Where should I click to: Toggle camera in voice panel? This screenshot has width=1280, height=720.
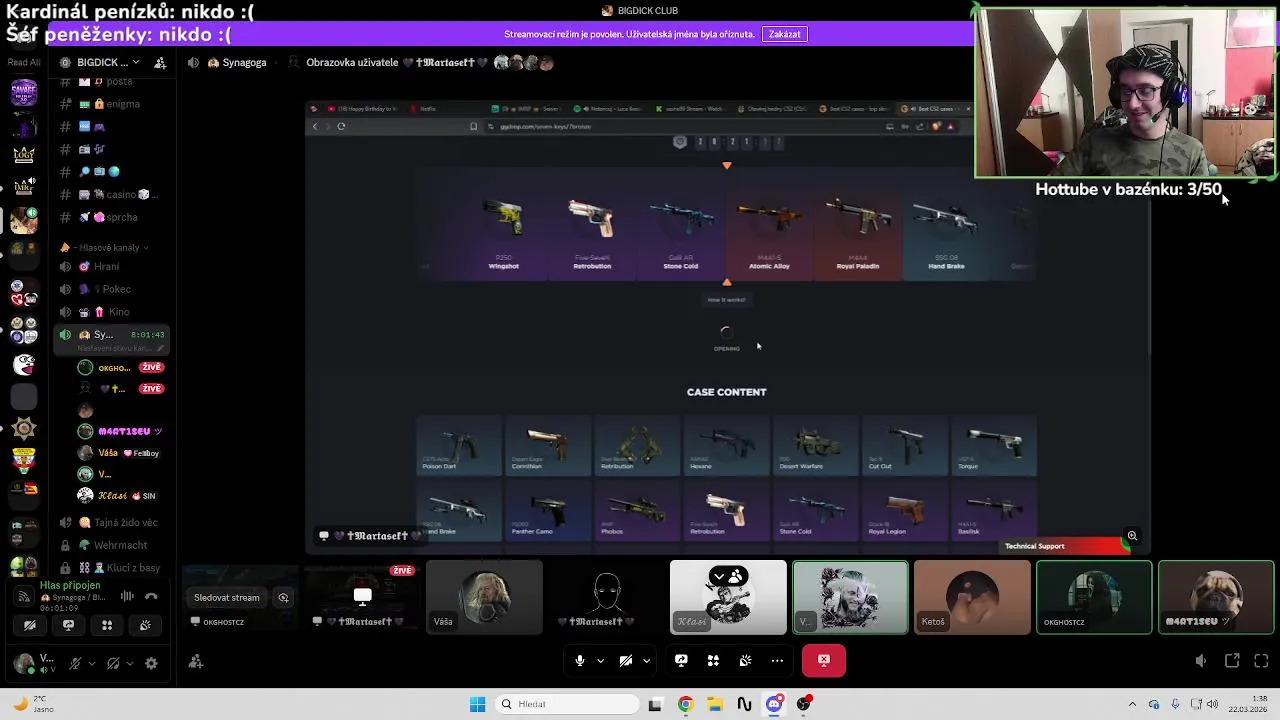click(30, 625)
